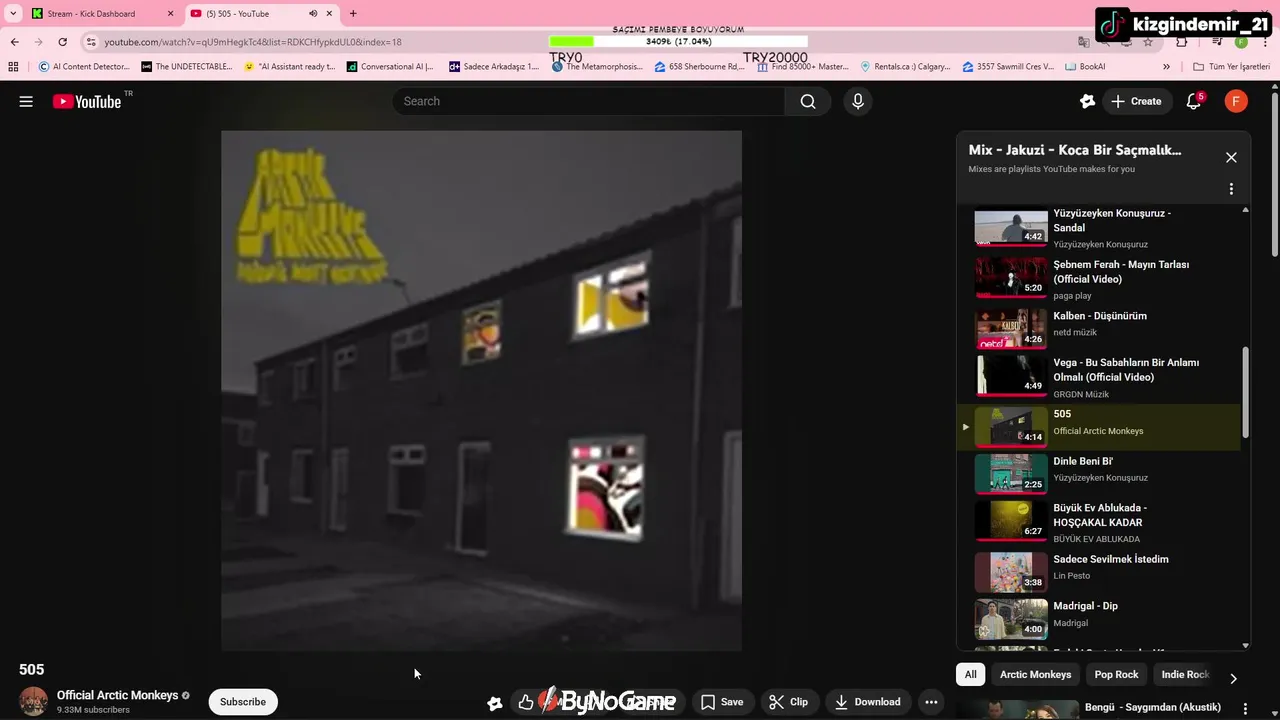Open more actions ellipsis under video
The width and height of the screenshot is (1280, 720).
click(931, 702)
